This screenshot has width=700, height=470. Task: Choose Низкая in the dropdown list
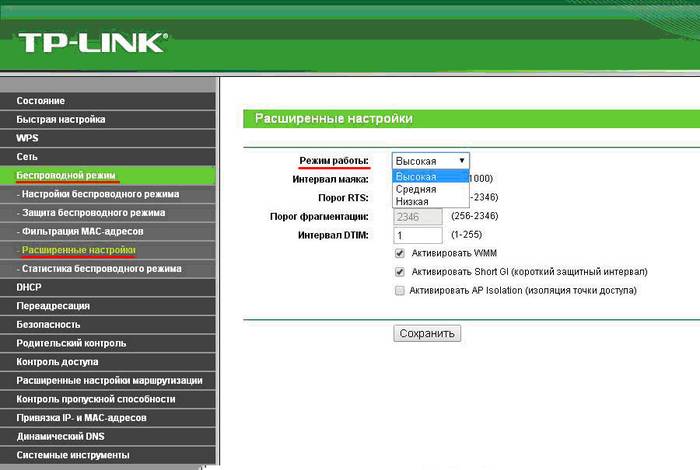click(413, 201)
